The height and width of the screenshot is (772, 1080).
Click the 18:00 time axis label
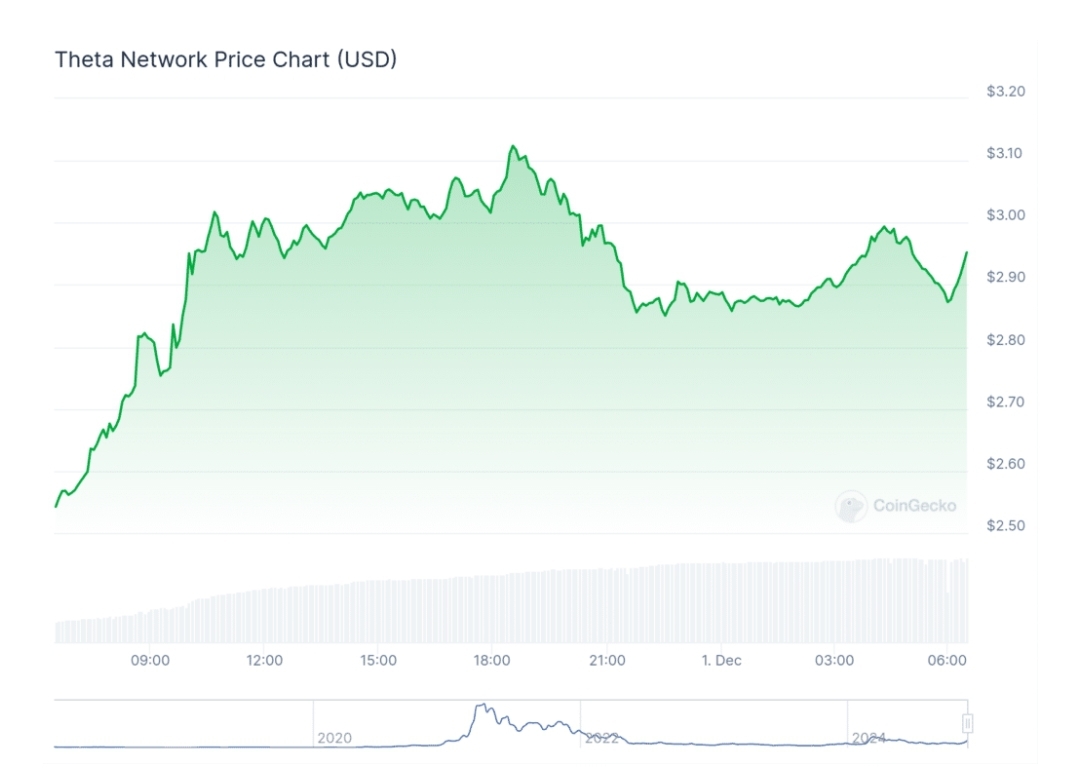pos(492,660)
